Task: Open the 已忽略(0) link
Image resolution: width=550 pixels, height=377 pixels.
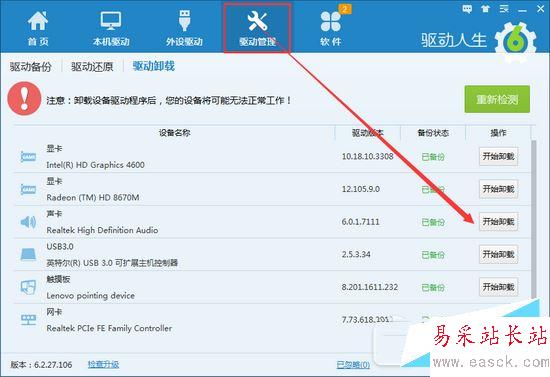Action: pyautogui.click(x=353, y=365)
